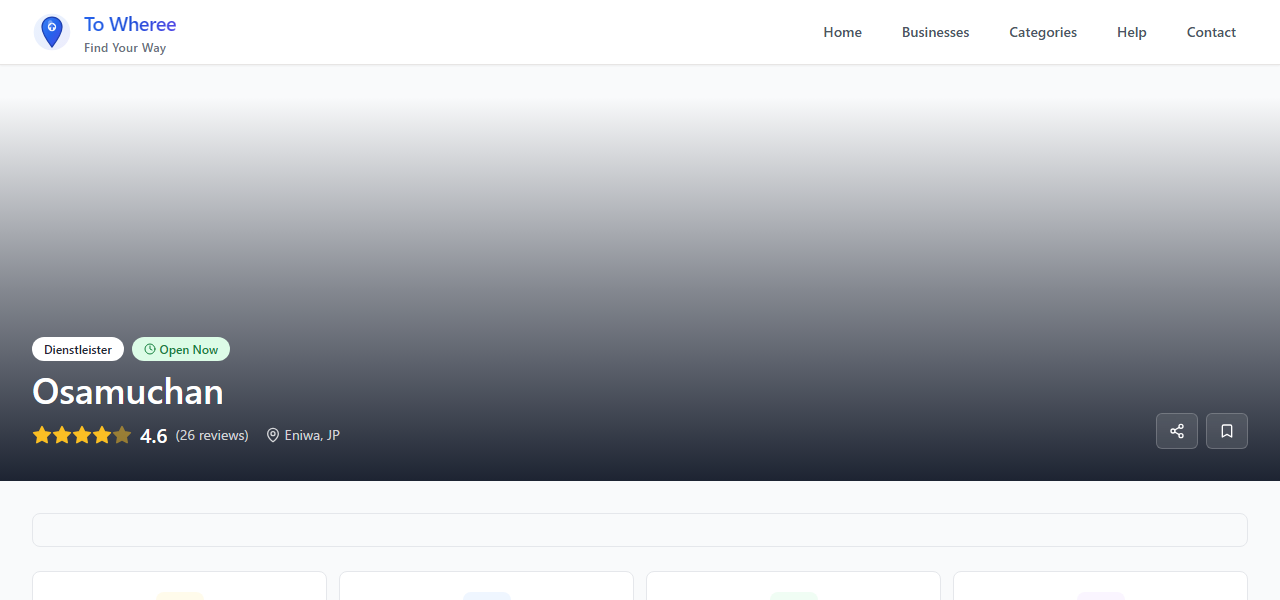Click the bookmark save icon button
Image resolution: width=1280 pixels, height=600 pixels.
point(1227,431)
